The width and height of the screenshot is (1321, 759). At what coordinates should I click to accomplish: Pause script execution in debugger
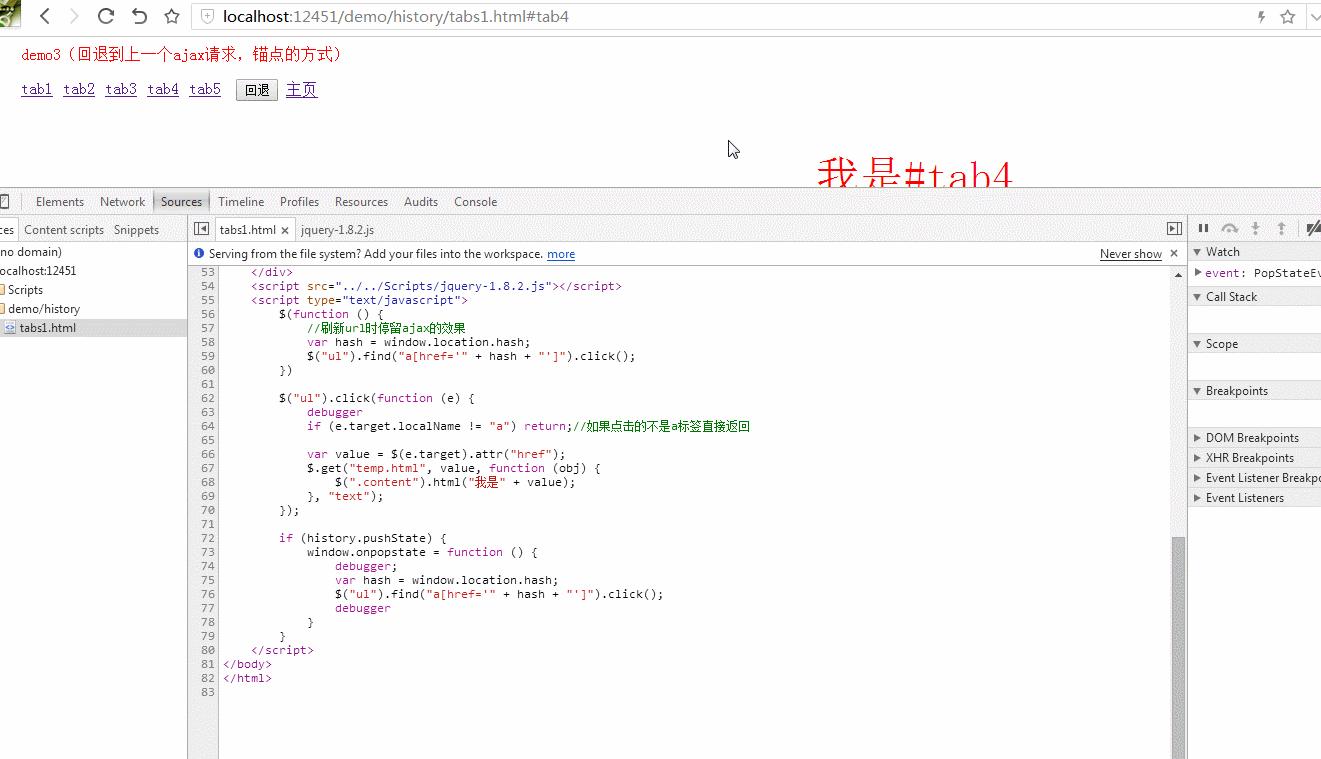click(x=1204, y=229)
